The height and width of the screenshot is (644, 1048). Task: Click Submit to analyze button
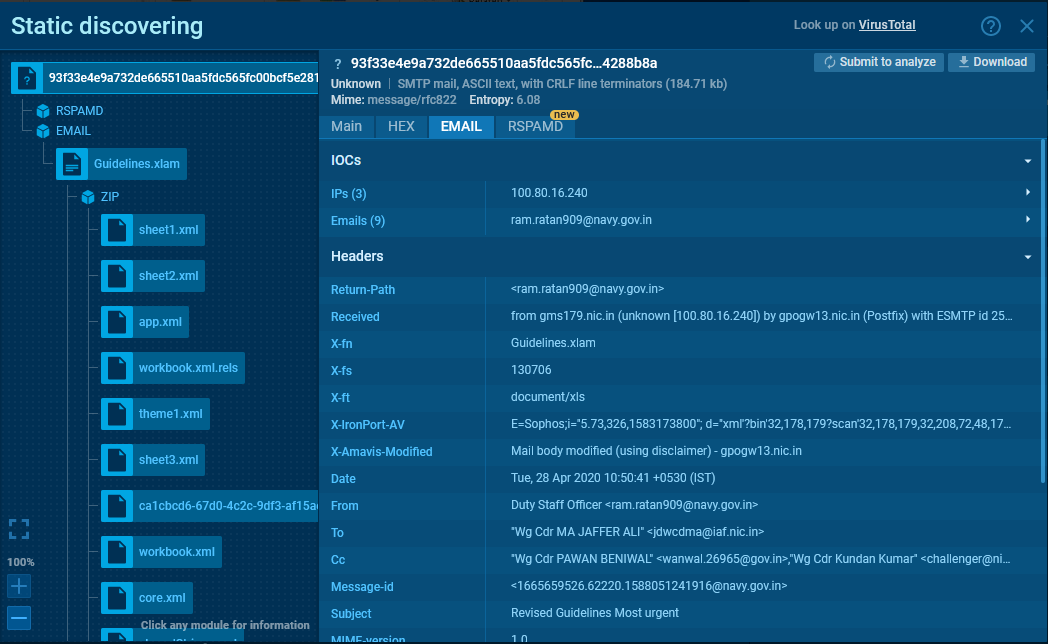(879, 62)
